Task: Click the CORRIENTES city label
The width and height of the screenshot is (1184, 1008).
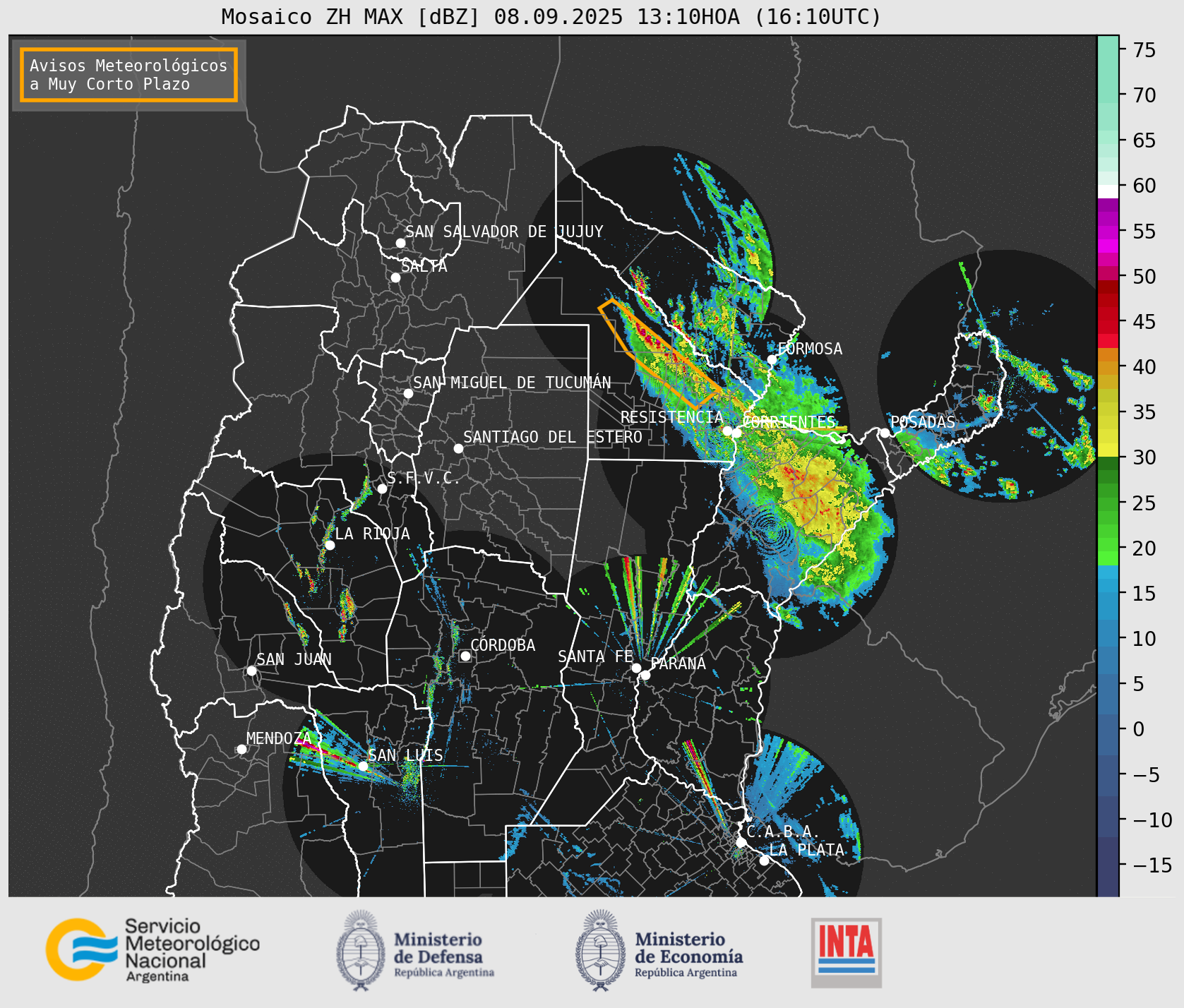Action: click(x=789, y=422)
